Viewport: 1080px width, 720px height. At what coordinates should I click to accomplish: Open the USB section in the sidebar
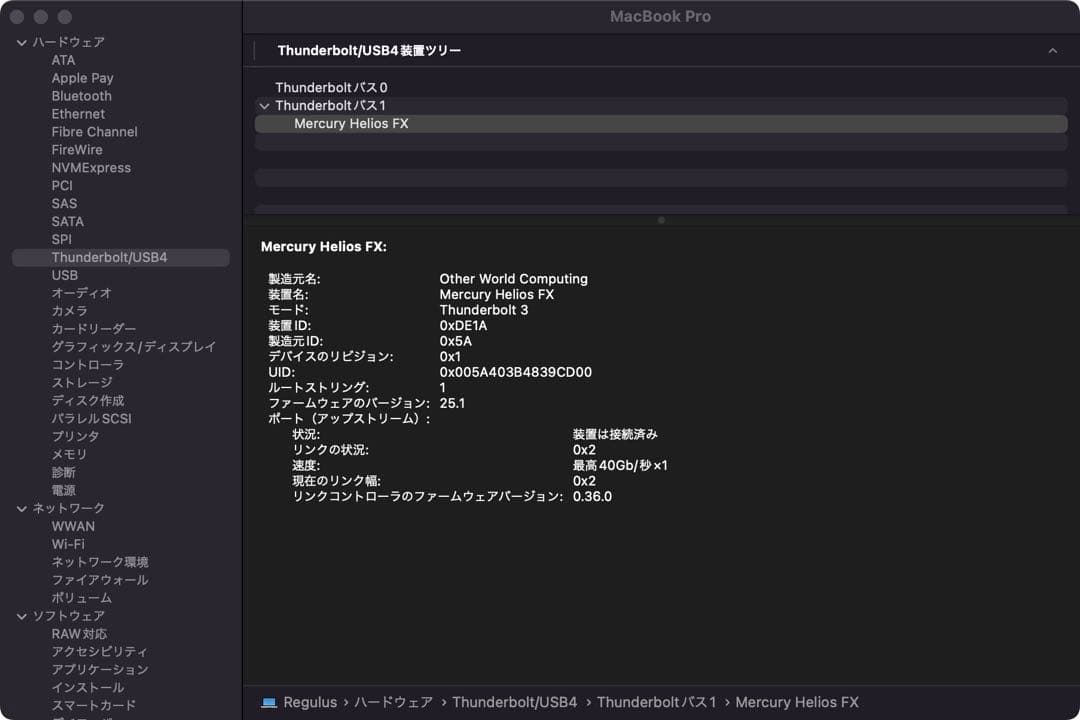click(65, 275)
